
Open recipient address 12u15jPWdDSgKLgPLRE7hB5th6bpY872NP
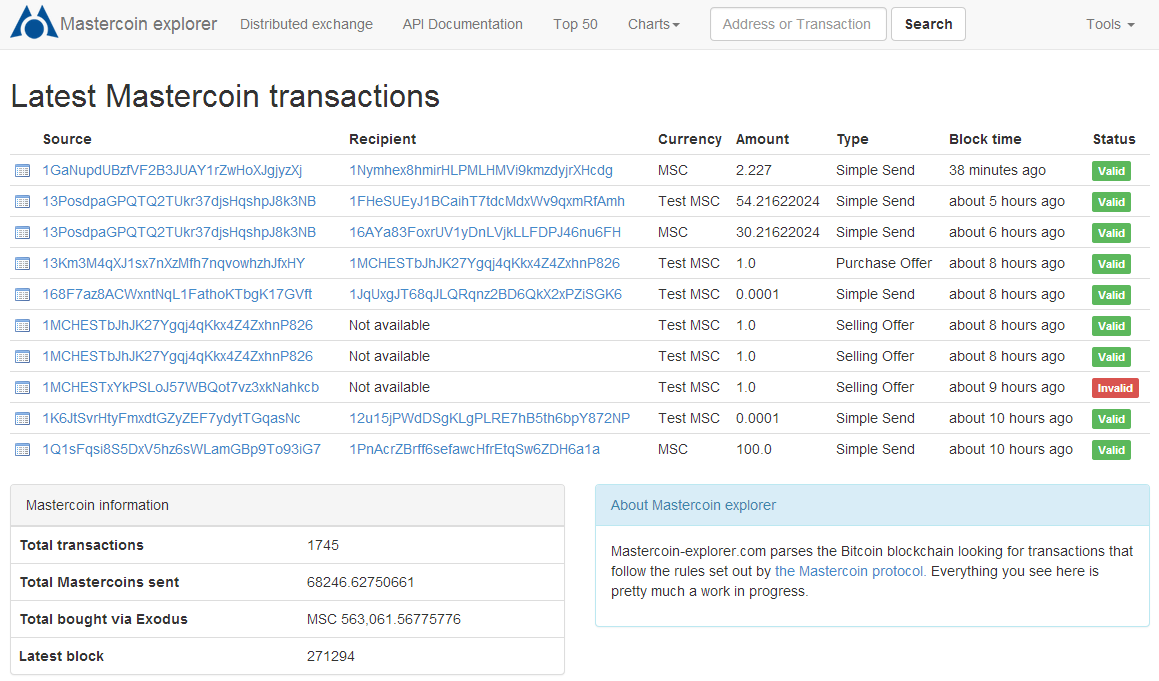point(489,419)
